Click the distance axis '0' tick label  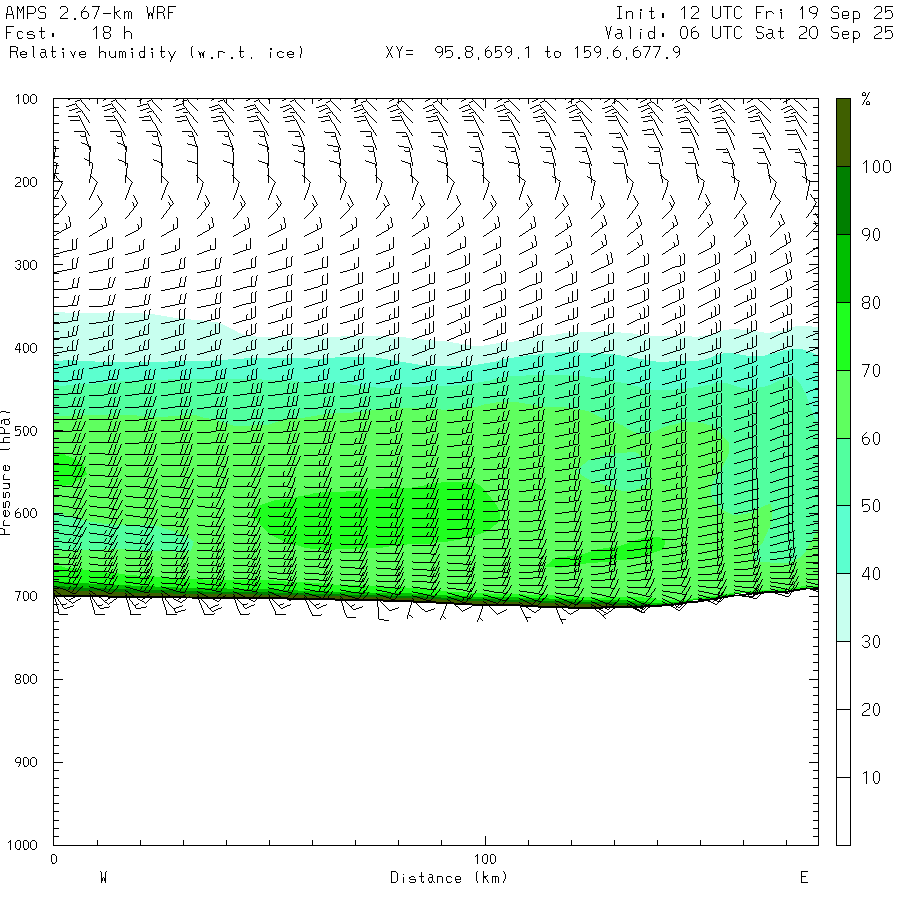click(x=54, y=859)
